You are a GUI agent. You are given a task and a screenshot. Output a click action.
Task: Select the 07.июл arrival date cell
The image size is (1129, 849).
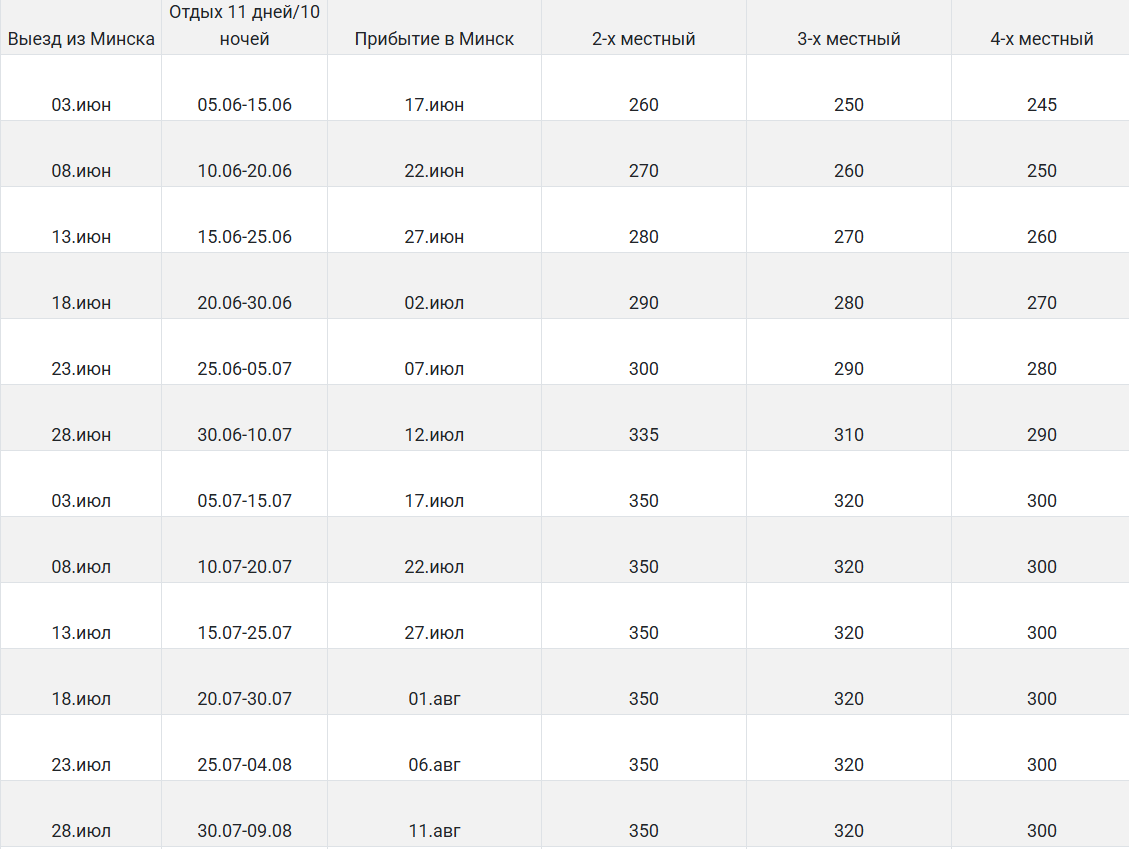pos(434,369)
